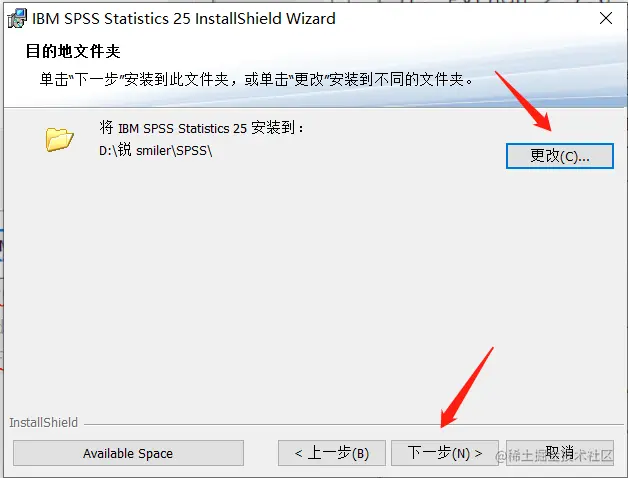Screen dimensions: 628x478
Task: Click the installer icon in title bar
Action: (x=17, y=18)
